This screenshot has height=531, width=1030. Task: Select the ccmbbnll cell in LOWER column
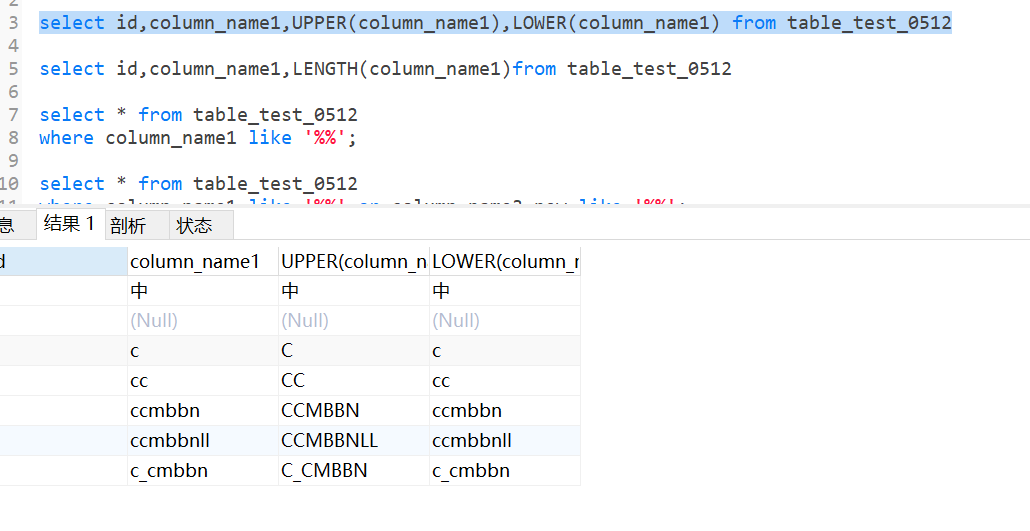[x=472, y=440]
